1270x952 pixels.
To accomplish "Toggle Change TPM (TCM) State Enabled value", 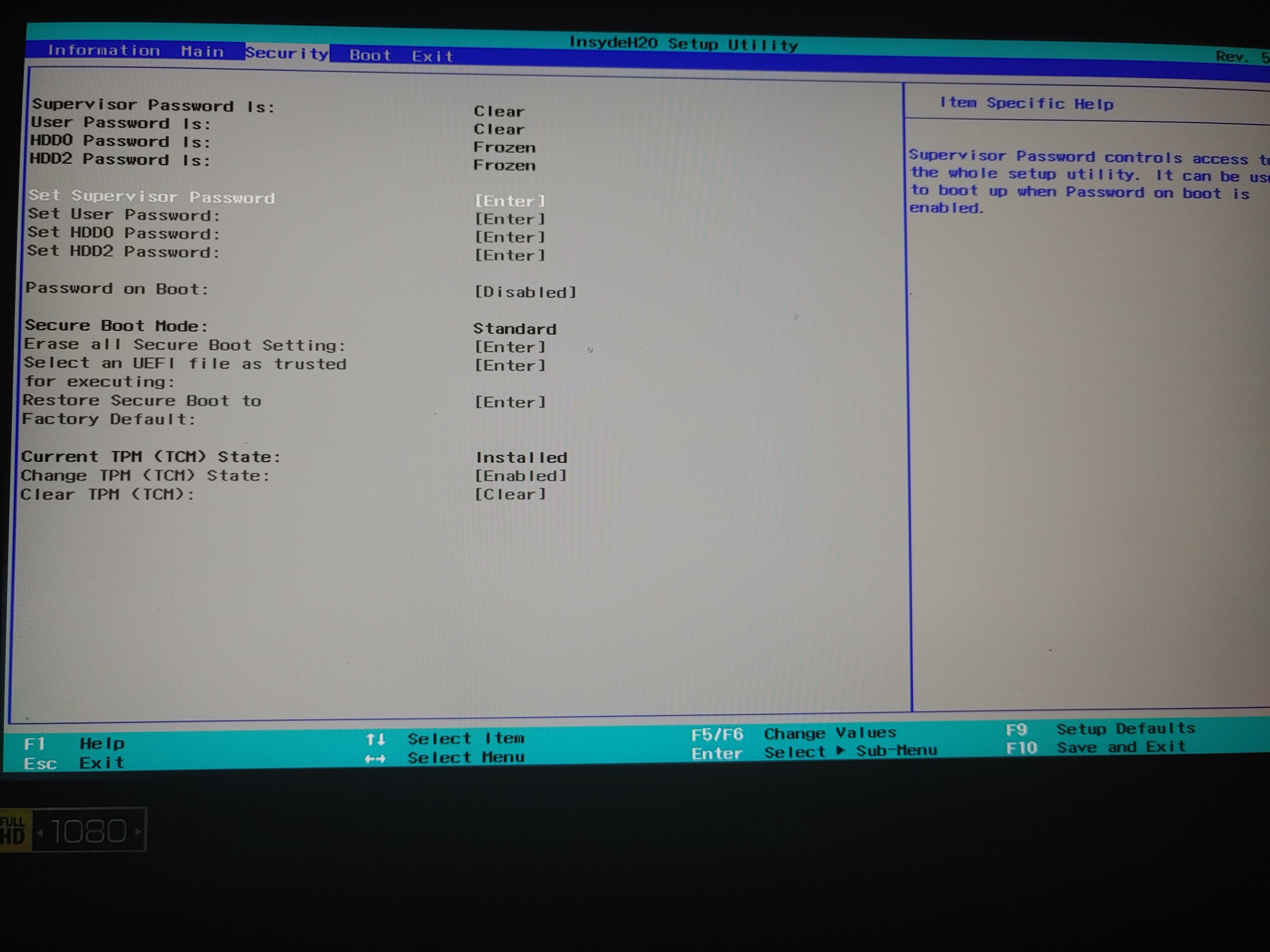I will 520,476.
